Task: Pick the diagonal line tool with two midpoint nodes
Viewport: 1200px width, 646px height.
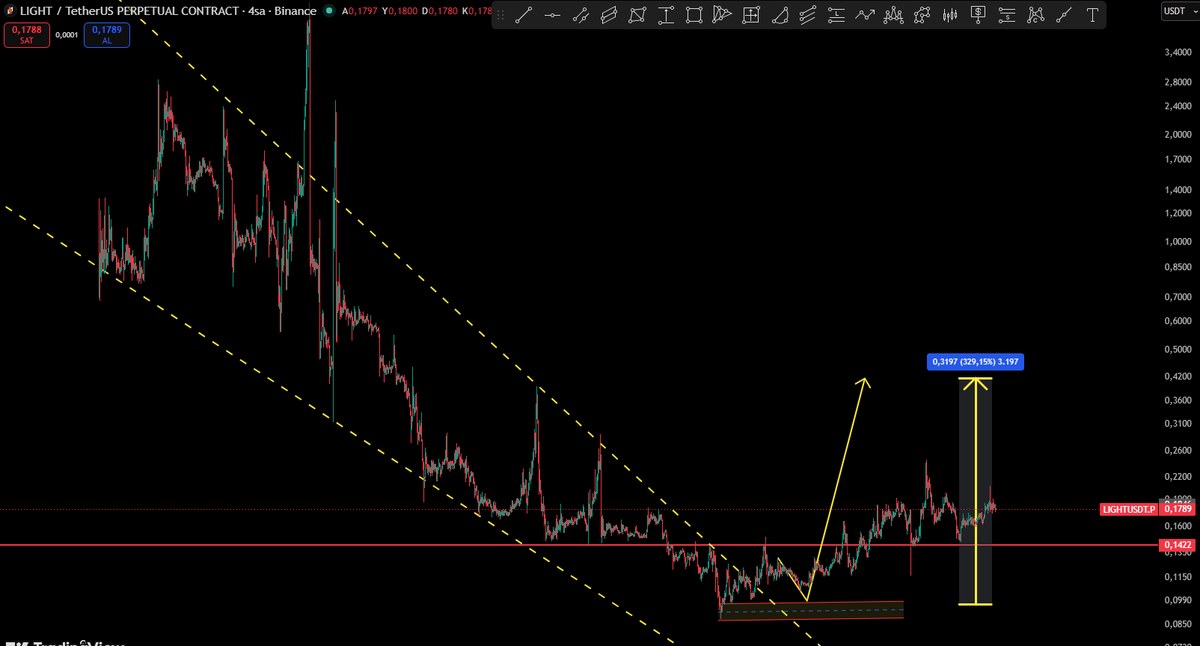Action: [580, 15]
